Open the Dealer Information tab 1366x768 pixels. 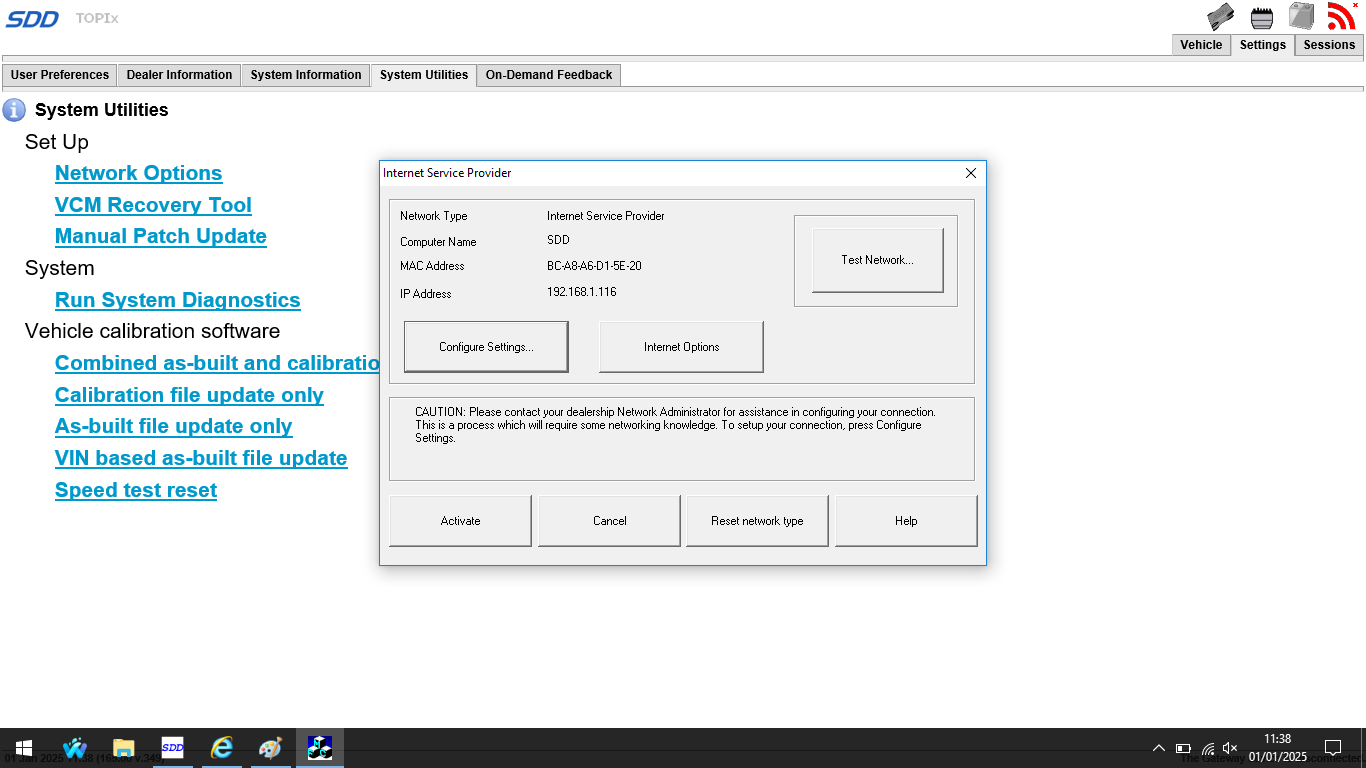click(179, 75)
